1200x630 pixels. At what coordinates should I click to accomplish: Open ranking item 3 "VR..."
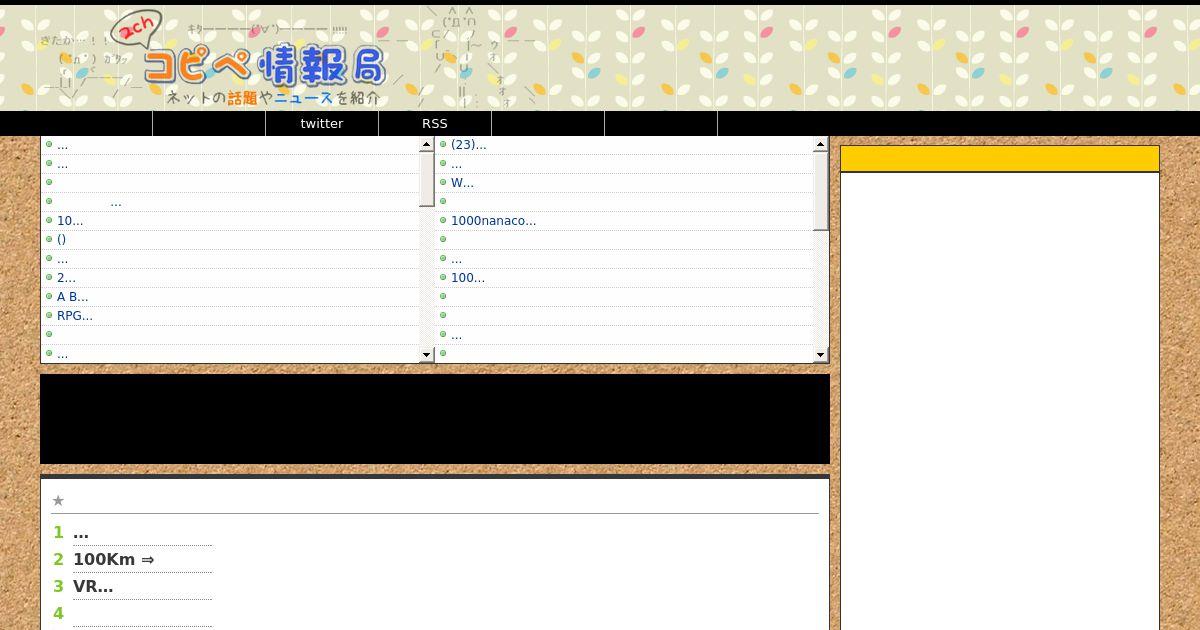tap(93, 587)
